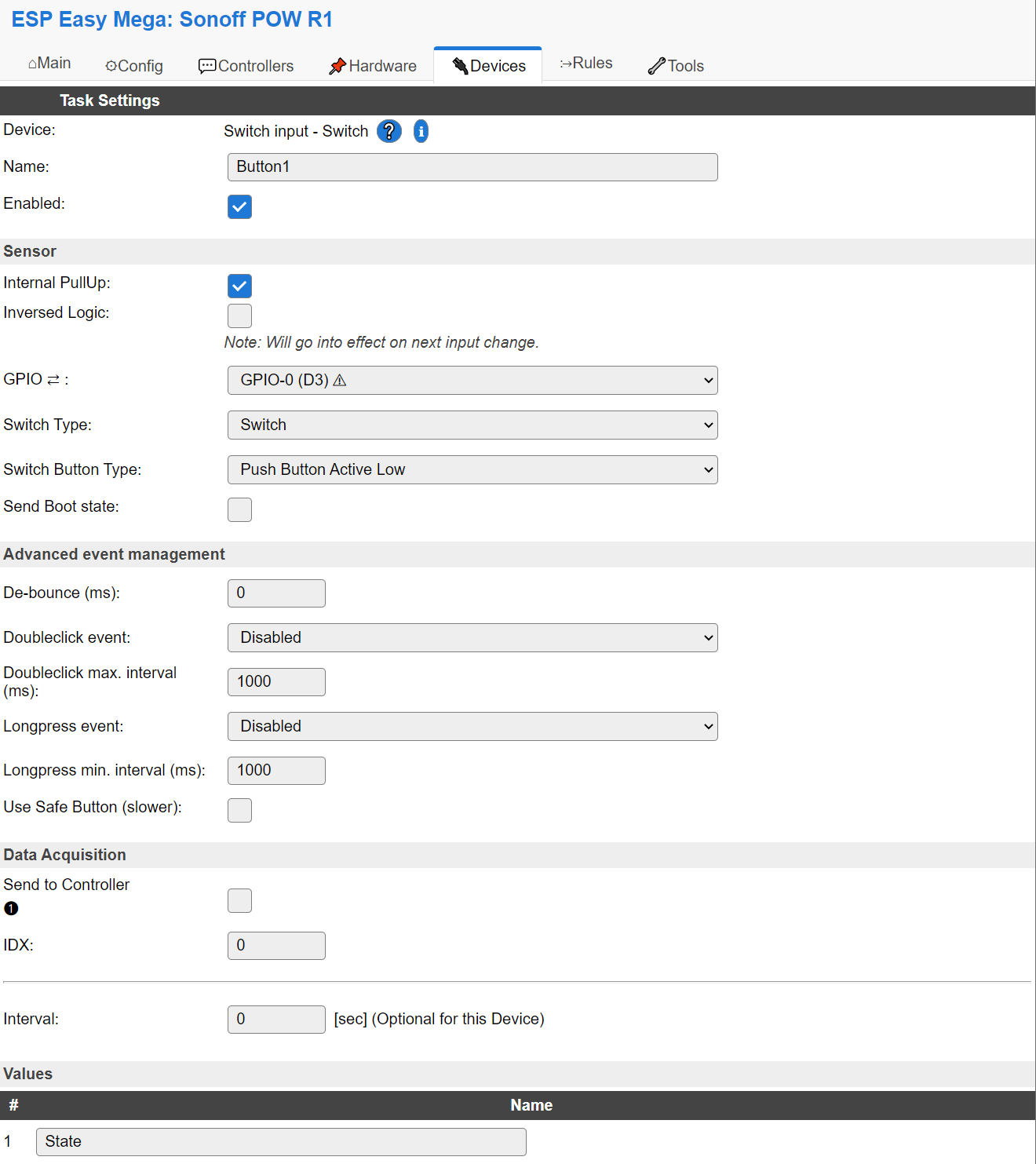
Task: Click the Send to Controller number 1 badge
Action: [11, 908]
